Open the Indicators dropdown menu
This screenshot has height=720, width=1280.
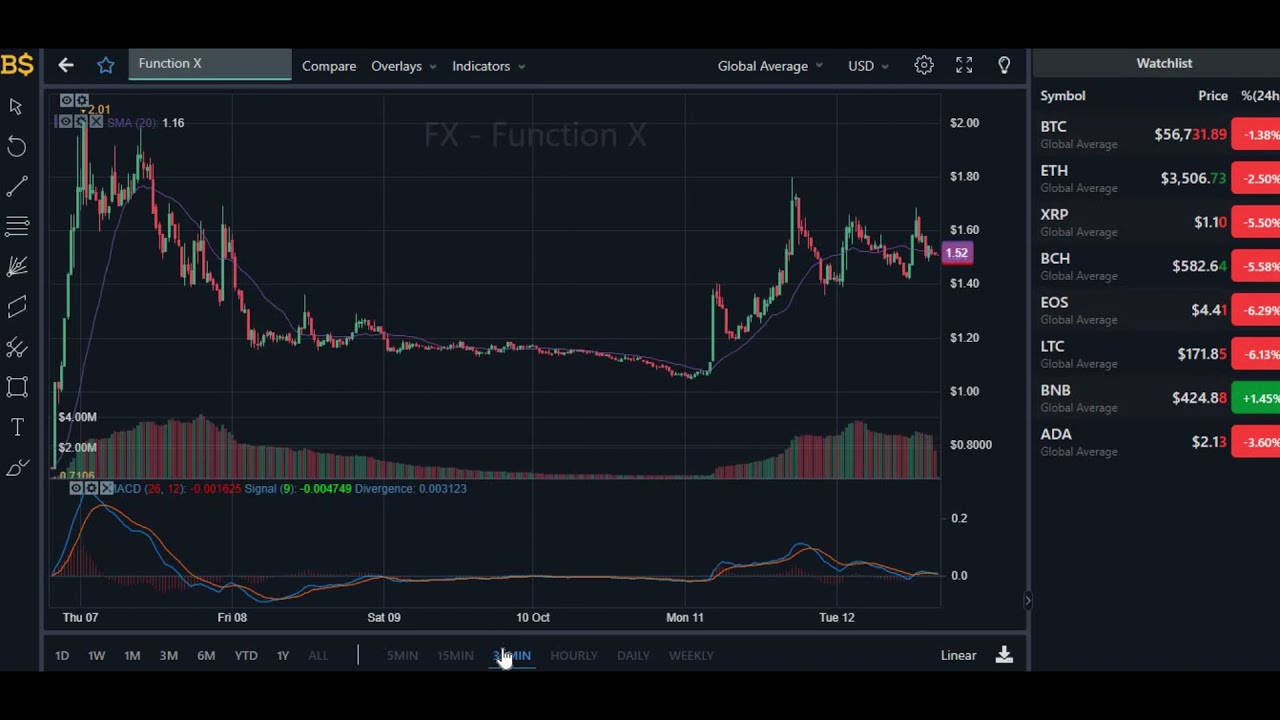(x=488, y=66)
